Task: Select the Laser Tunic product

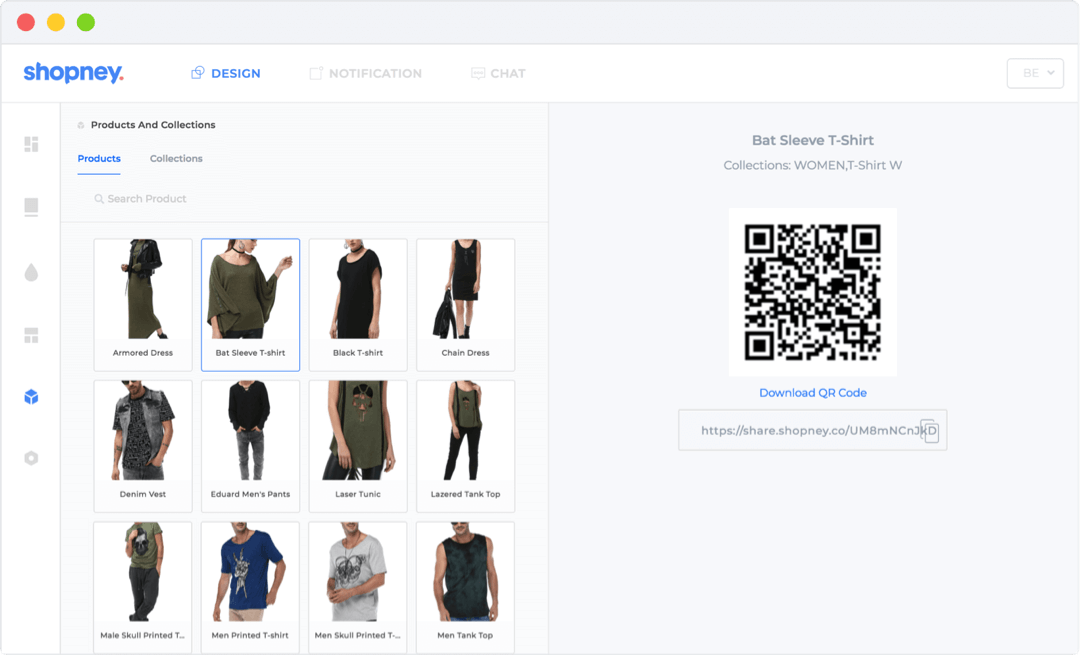Action: [x=358, y=446]
